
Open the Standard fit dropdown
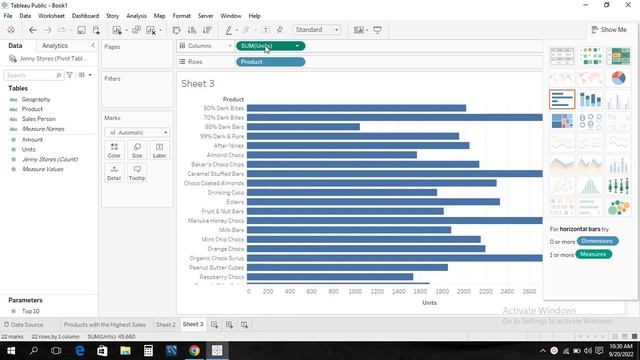[317, 30]
